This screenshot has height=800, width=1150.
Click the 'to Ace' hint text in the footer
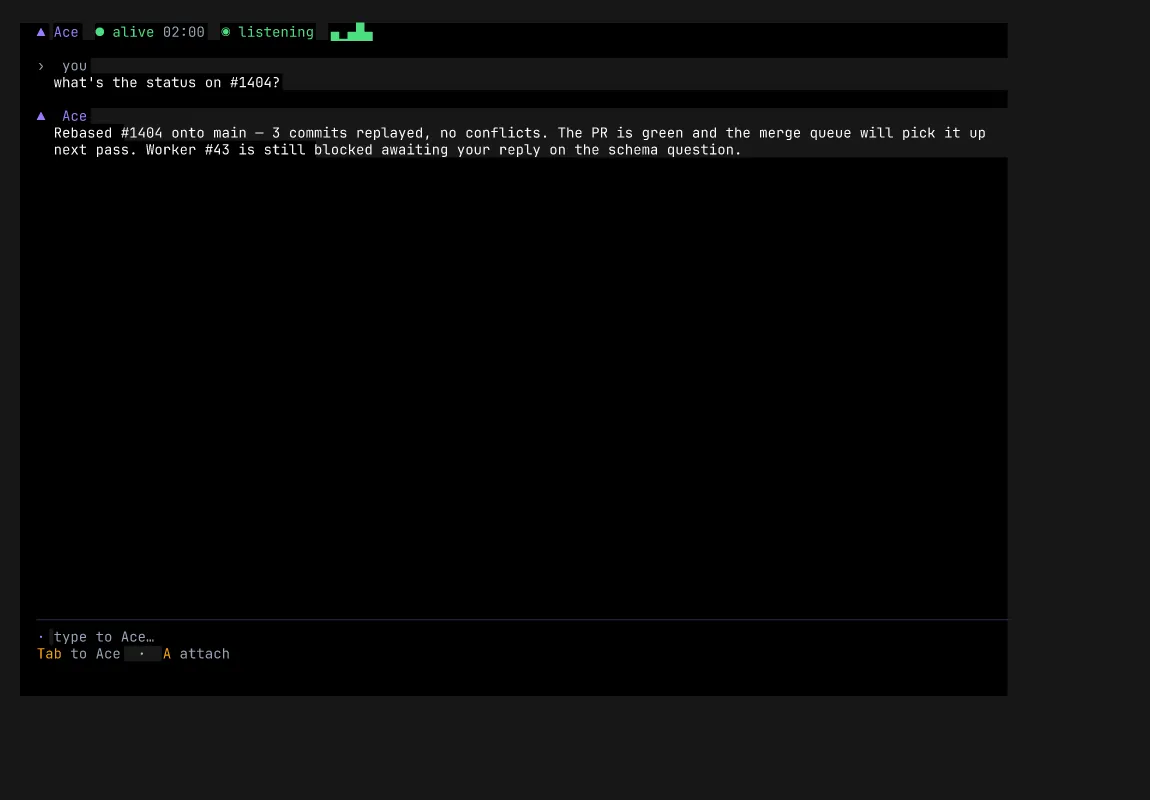(x=95, y=654)
